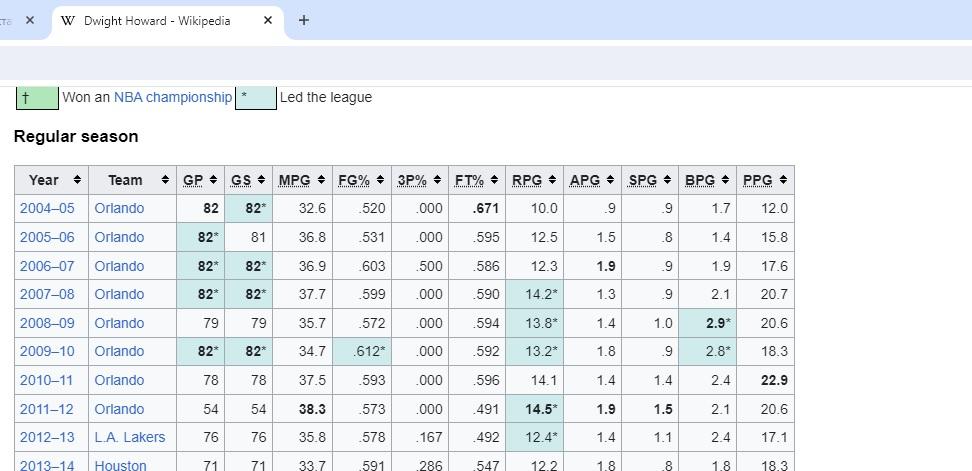Screen dimensions: 972x471
Task: Sort table by Year column arrows
Action: [77, 180]
